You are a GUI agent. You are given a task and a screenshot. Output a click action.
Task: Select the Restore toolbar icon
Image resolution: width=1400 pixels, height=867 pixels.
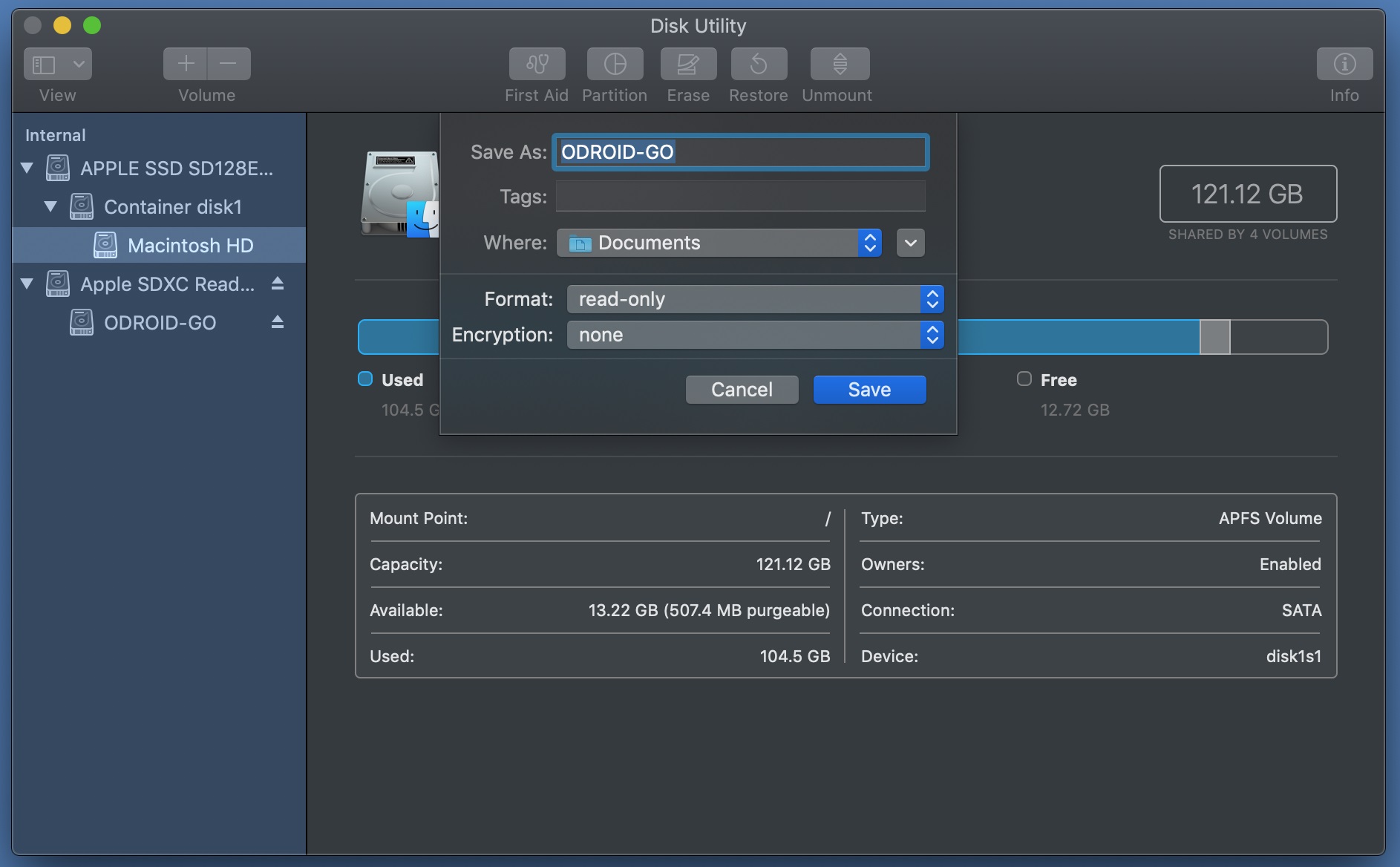(x=758, y=65)
